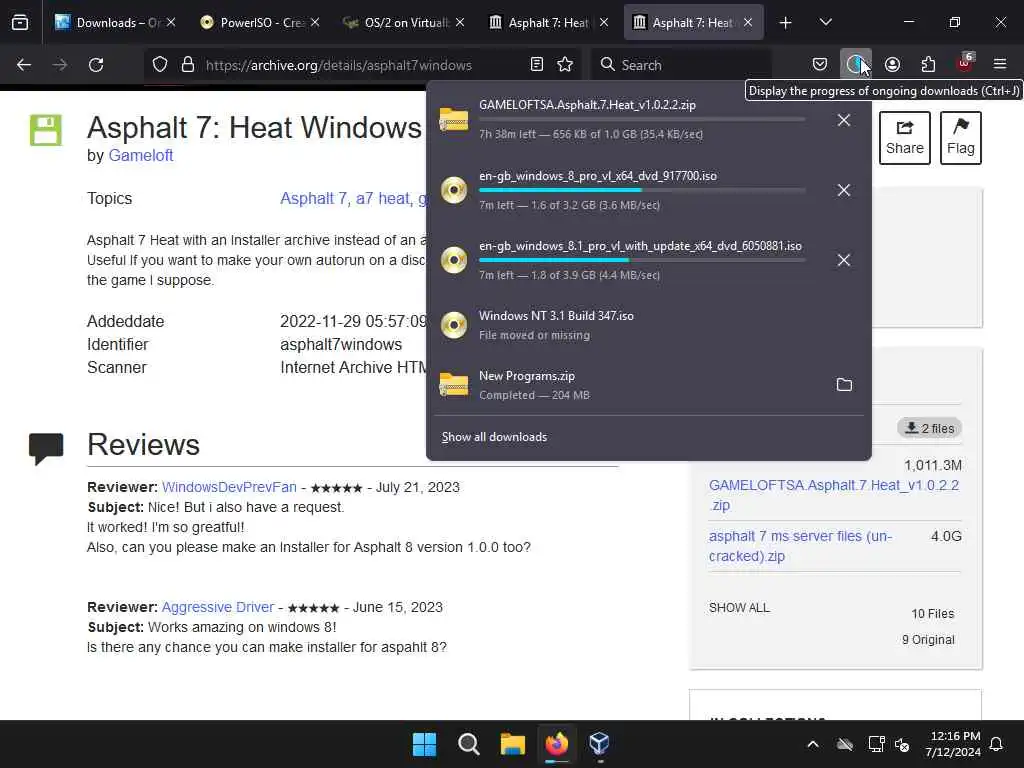Viewport: 1024px width, 768px height.
Task: Toggle Reader View for this page
Action: 537,65
